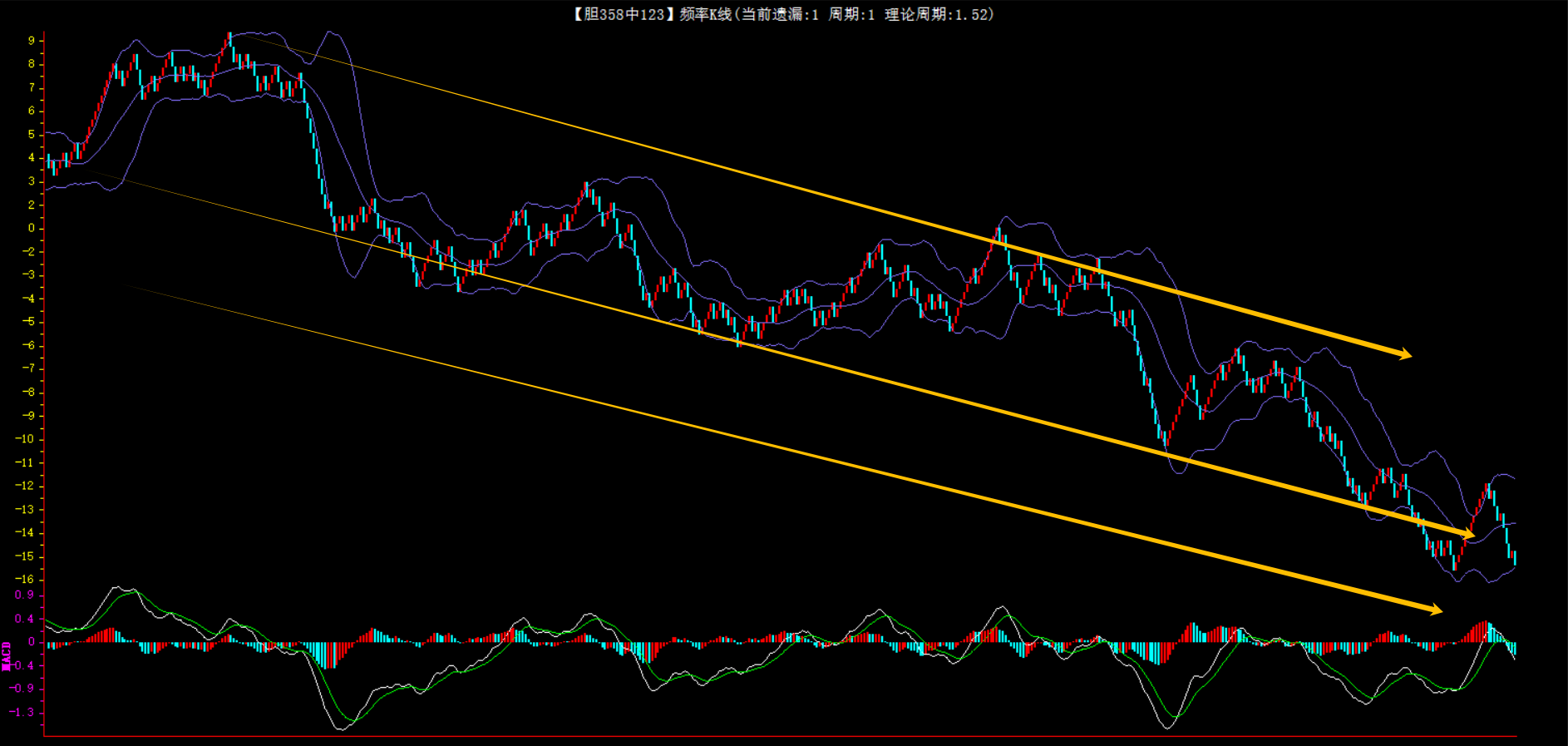Select the magenta MACD indicator label
The image size is (1568, 746).
coord(7,655)
